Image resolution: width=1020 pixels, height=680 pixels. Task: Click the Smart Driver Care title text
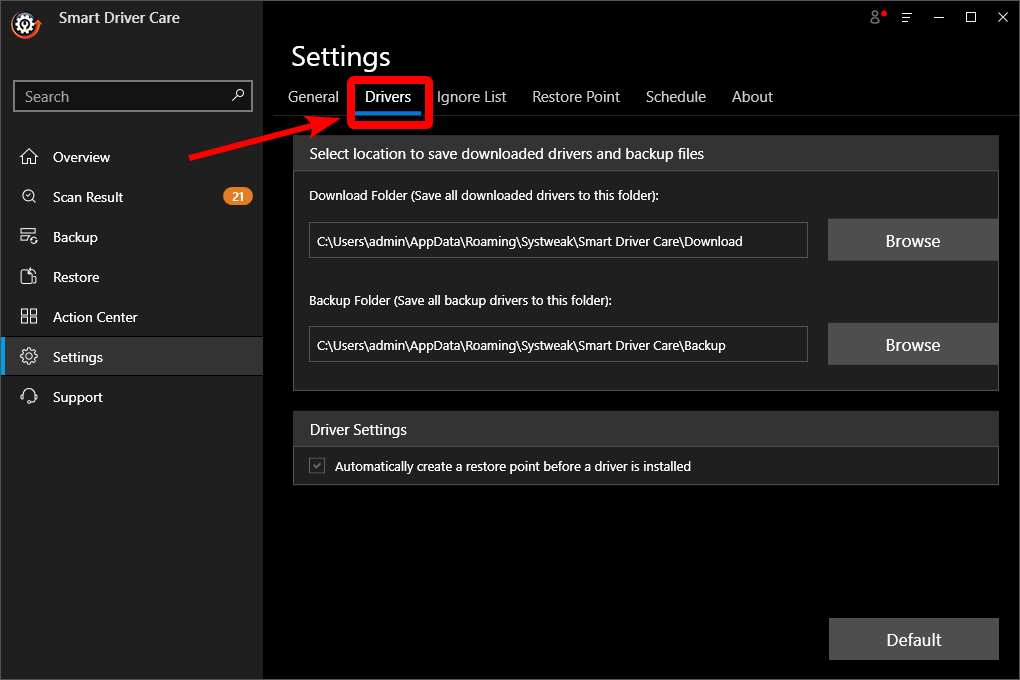[119, 18]
